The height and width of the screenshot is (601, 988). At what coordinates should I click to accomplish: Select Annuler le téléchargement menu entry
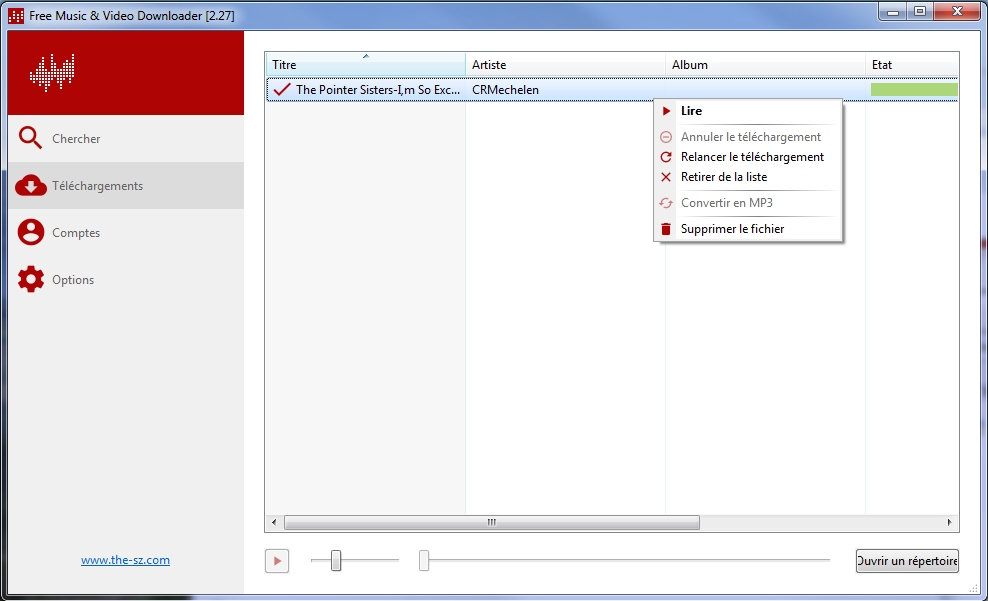click(748, 137)
